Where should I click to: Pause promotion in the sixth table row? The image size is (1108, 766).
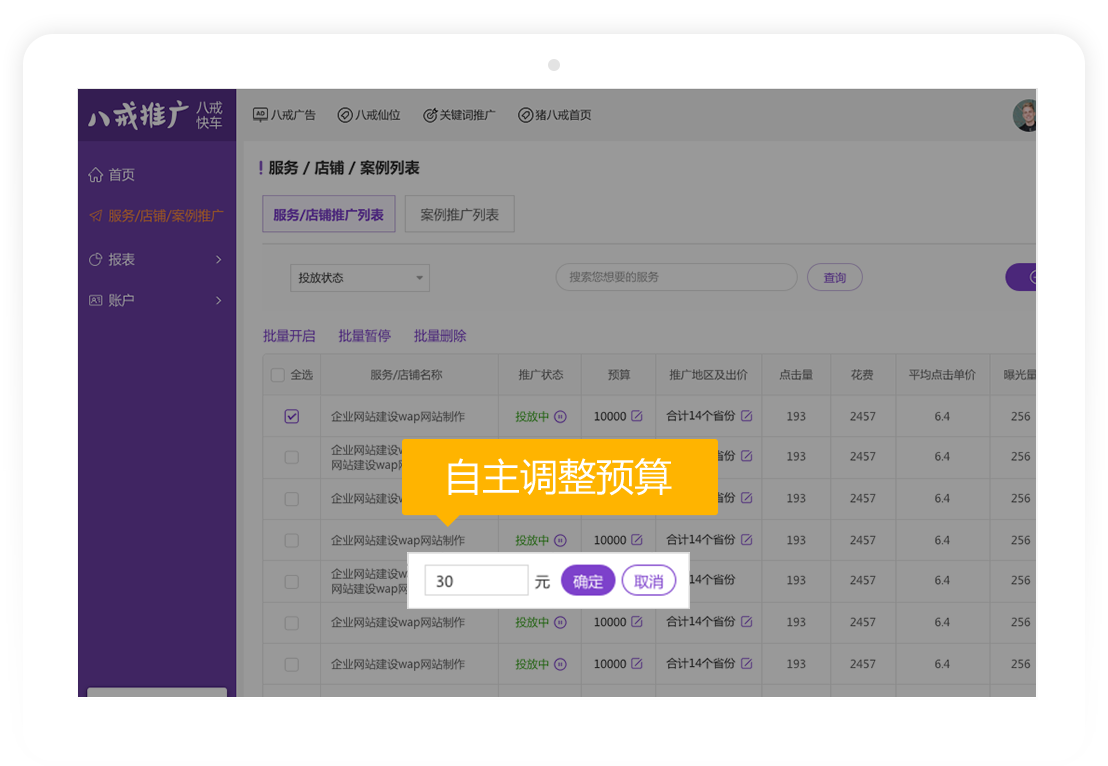[560, 623]
